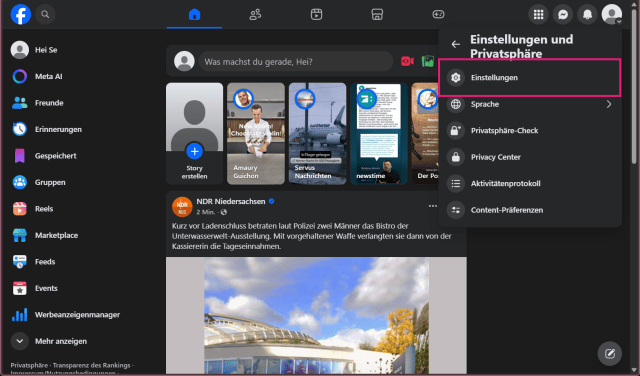Open Content-Präferenzen menu entry
This screenshot has width=640, height=376.
530,210
